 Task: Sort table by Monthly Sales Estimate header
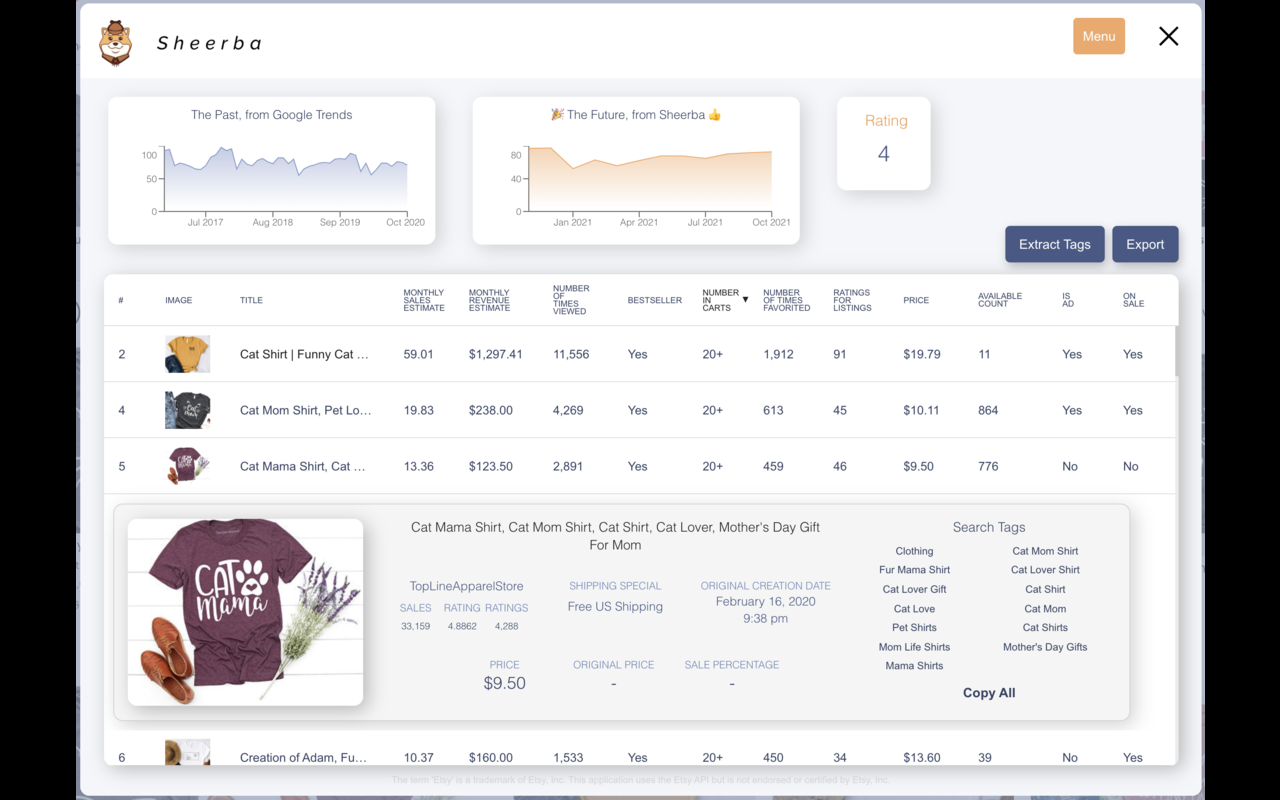click(x=424, y=300)
